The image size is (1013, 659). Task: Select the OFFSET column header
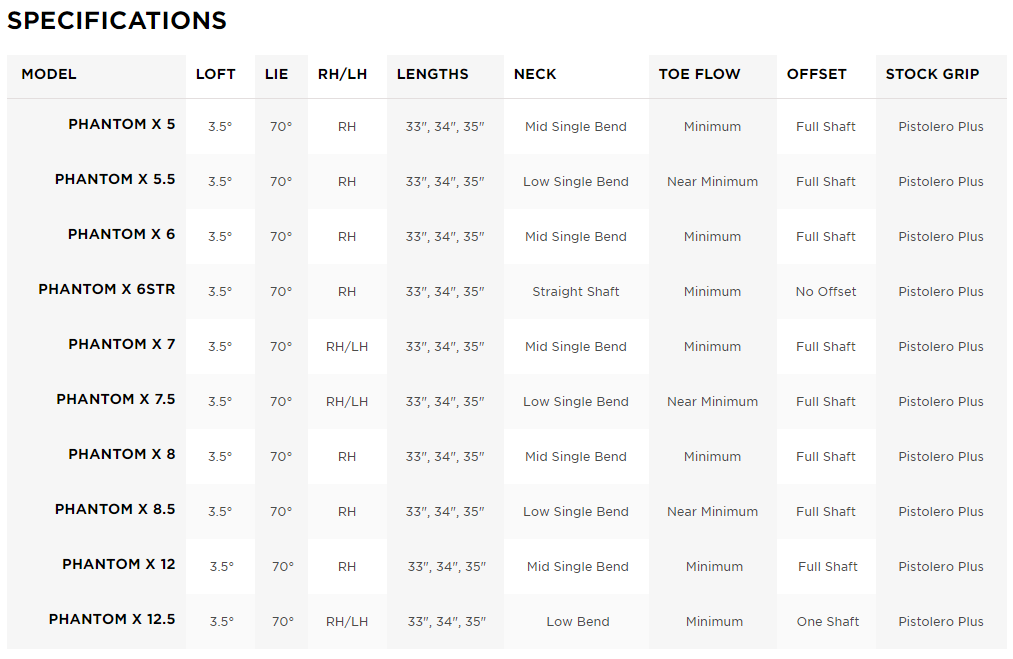pos(817,74)
